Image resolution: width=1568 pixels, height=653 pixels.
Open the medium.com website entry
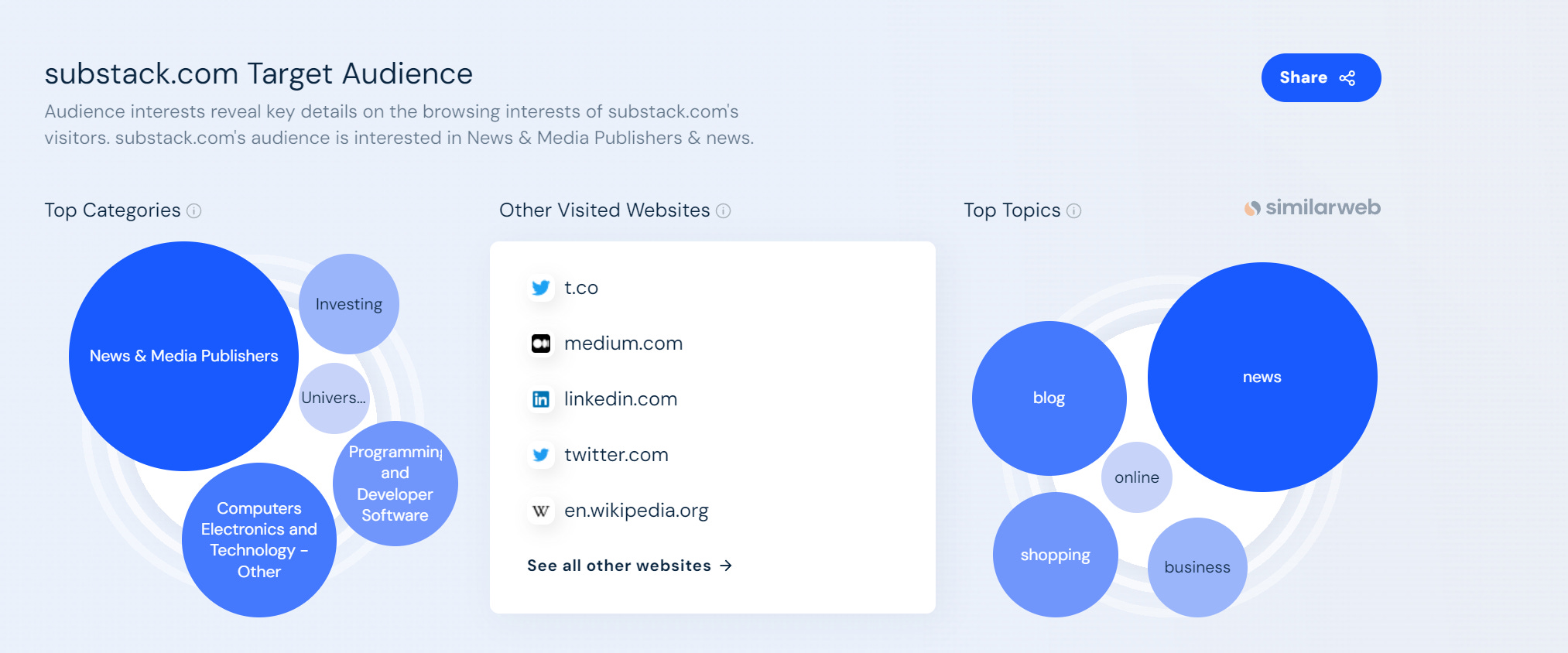point(622,344)
